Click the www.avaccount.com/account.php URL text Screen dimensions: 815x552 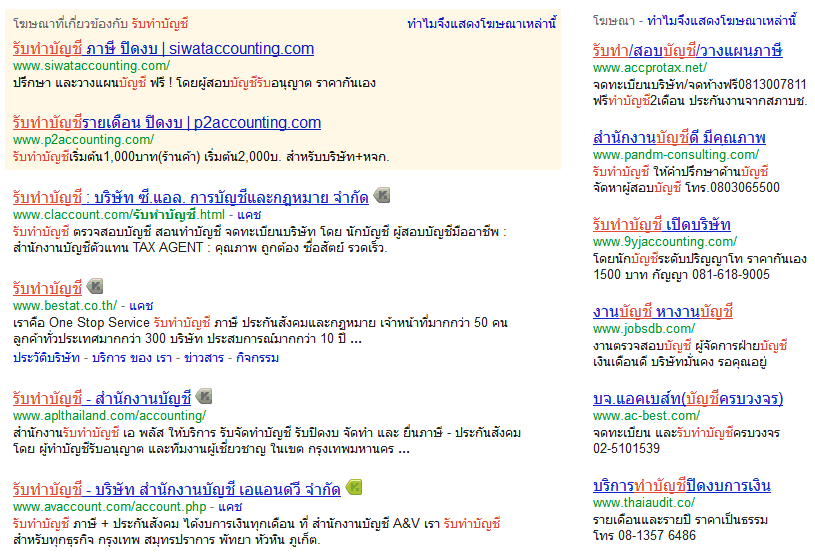pyautogui.click(x=110, y=507)
